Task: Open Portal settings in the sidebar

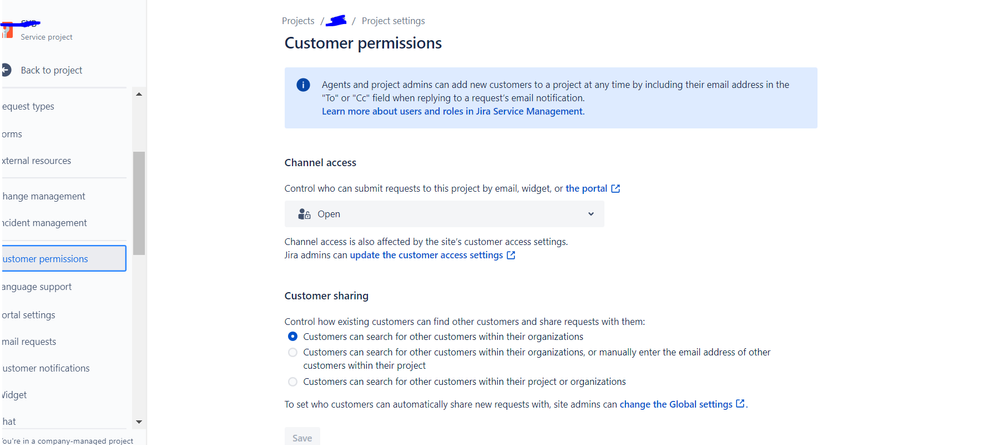Action: click(x=30, y=315)
